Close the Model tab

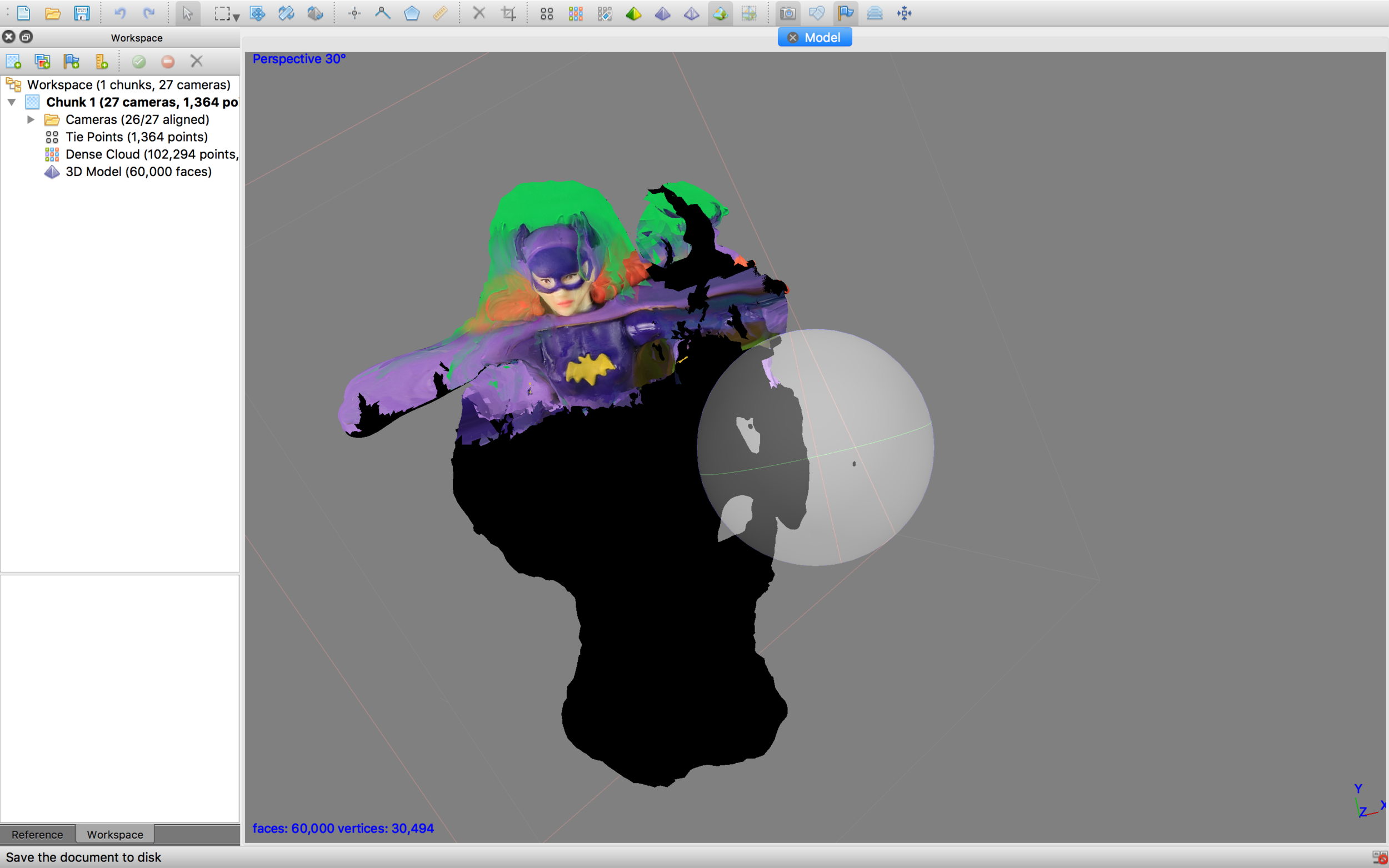792,37
